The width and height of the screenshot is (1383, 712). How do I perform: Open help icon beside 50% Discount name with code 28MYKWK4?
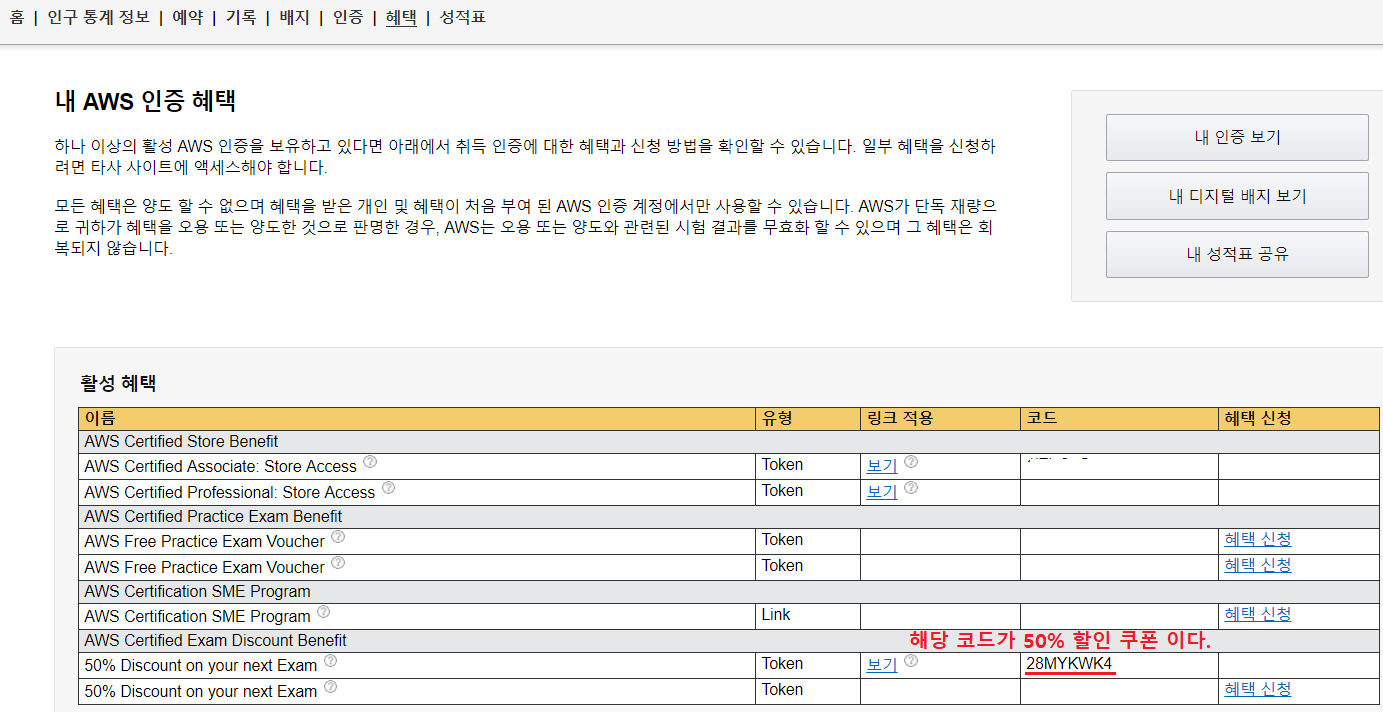click(330, 661)
